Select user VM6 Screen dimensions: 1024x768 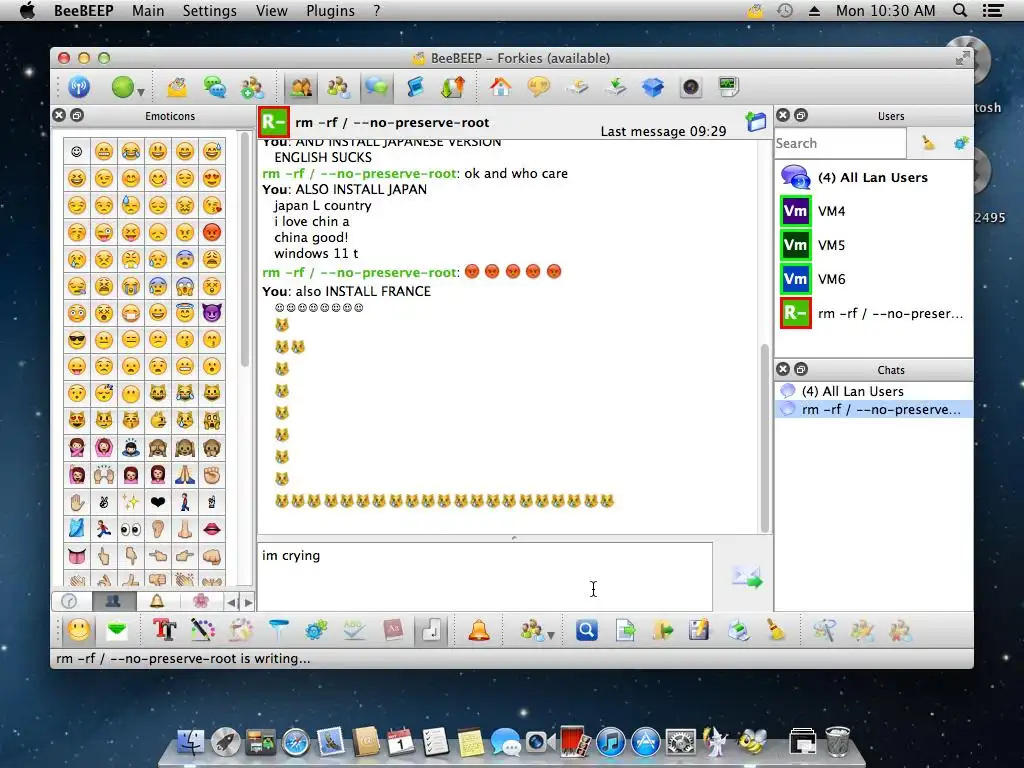[874, 279]
